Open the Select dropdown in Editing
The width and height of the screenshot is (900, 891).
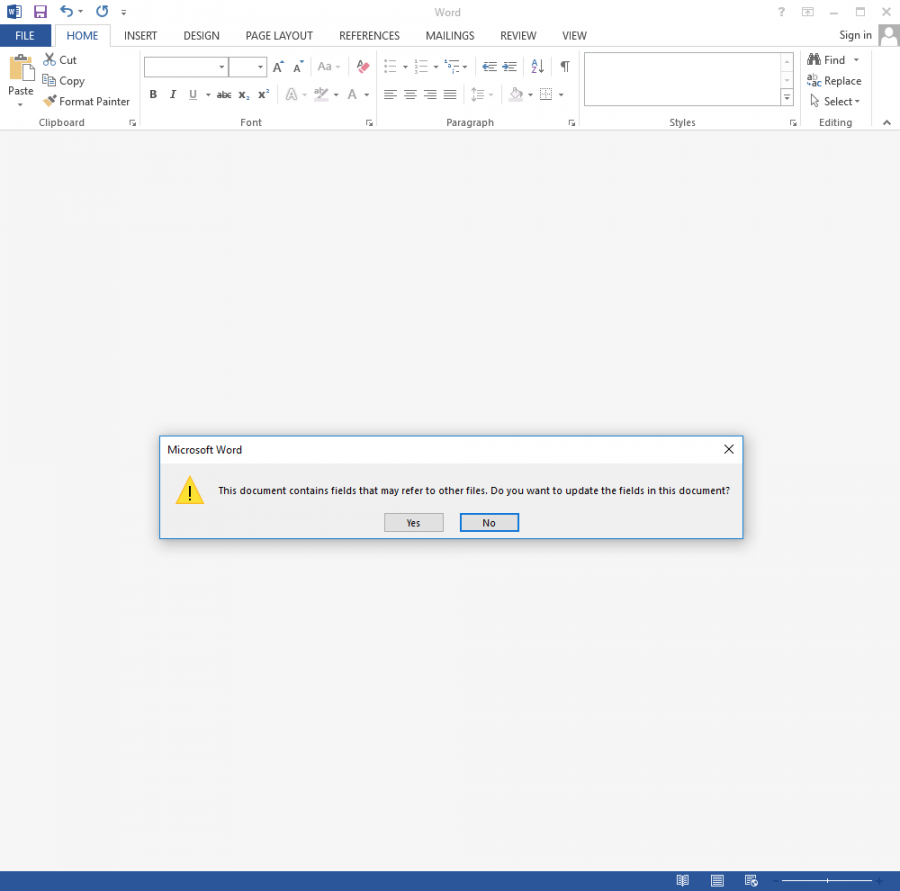click(836, 101)
